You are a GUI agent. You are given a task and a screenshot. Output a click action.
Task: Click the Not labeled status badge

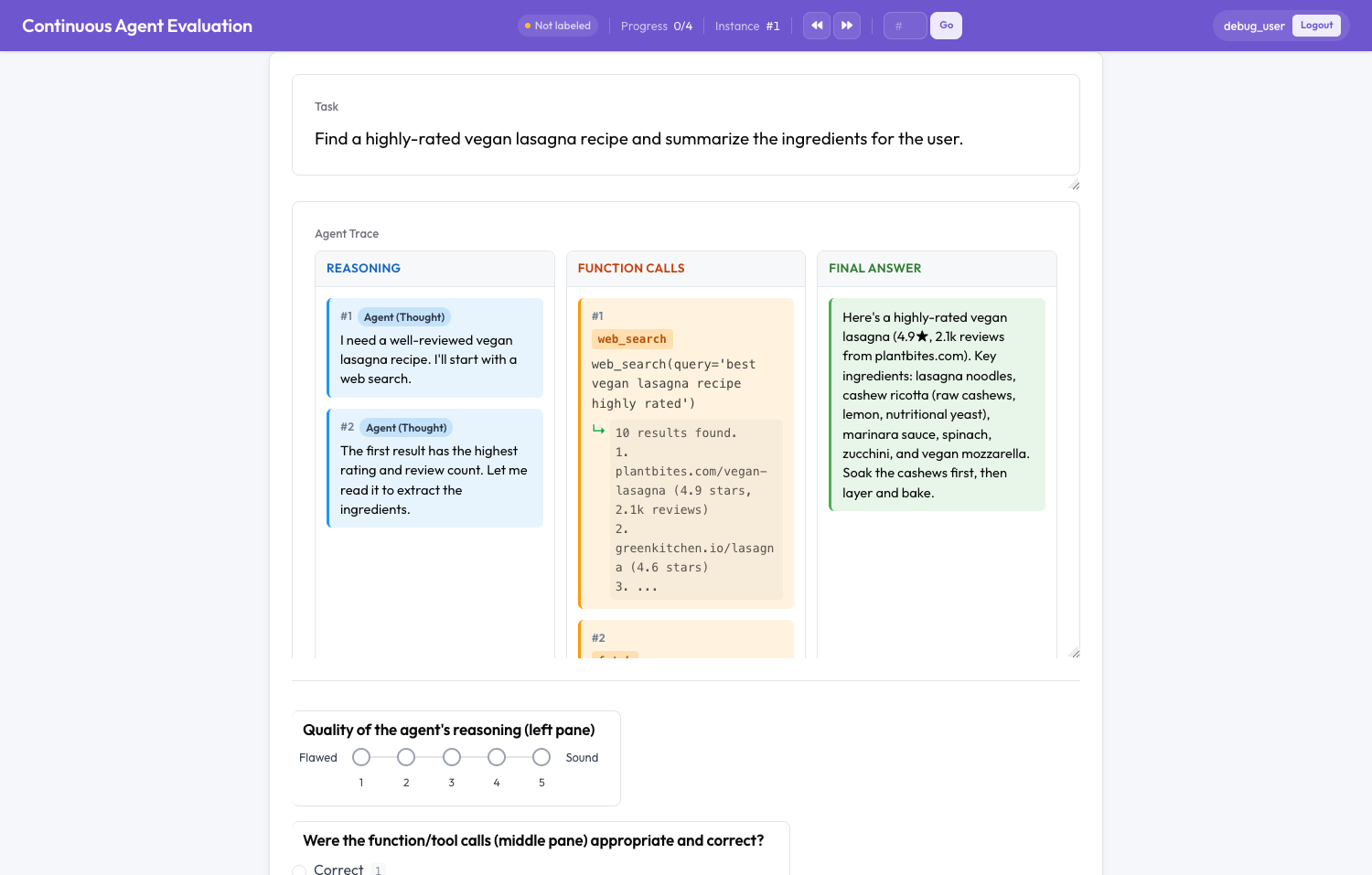pos(558,26)
